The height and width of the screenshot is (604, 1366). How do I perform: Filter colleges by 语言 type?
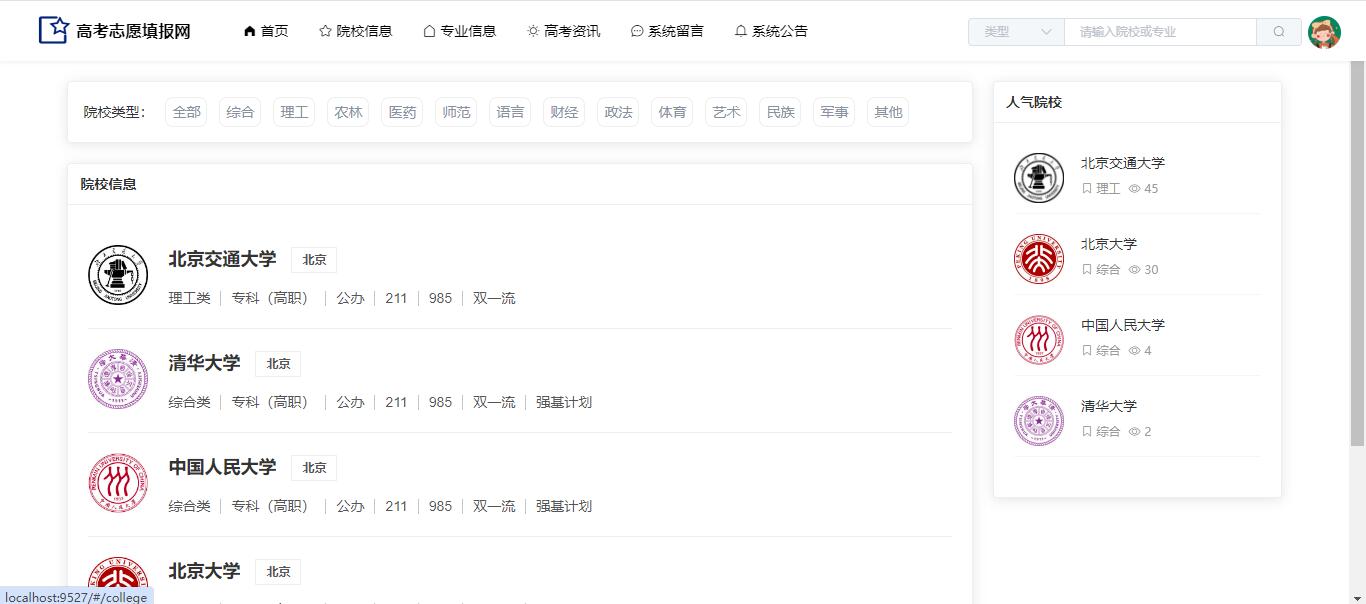point(510,112)
